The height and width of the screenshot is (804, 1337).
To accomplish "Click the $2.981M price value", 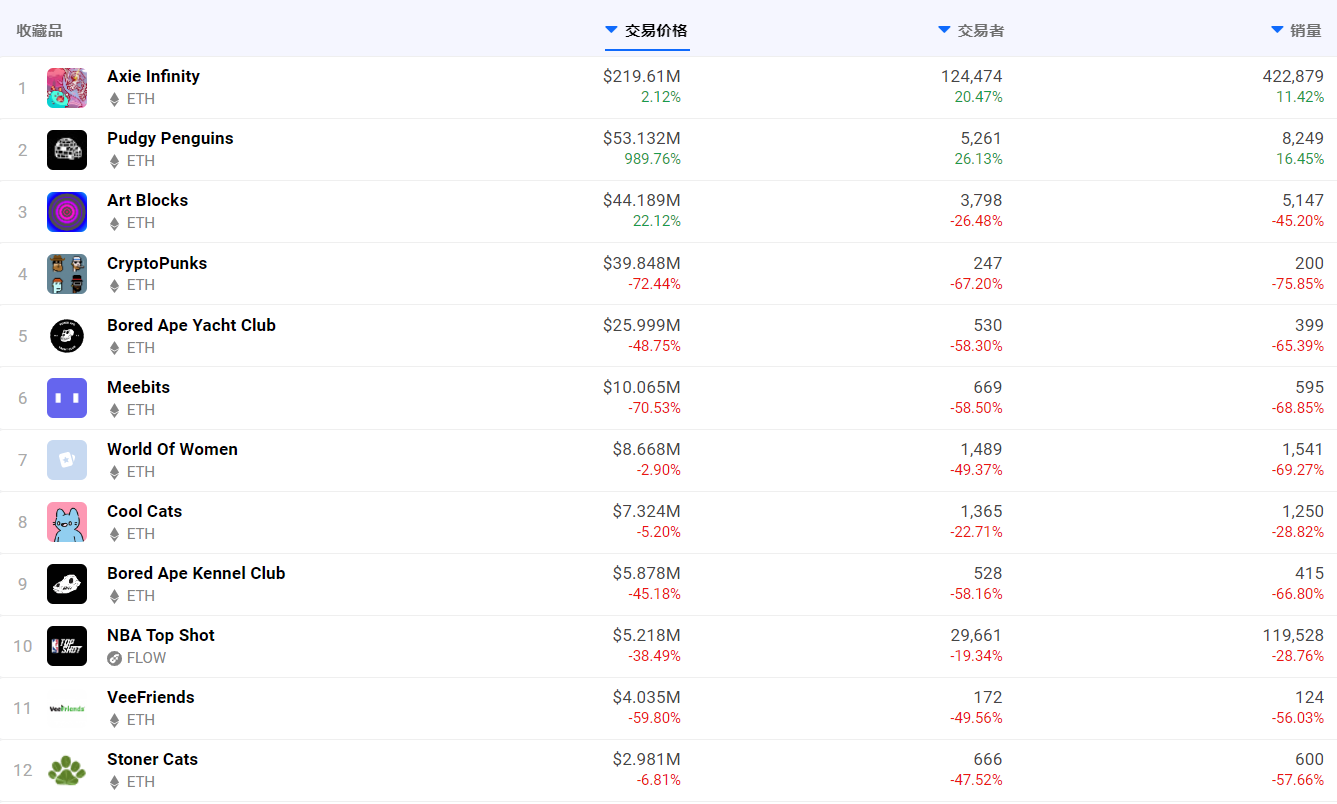I will pos(647,759).
